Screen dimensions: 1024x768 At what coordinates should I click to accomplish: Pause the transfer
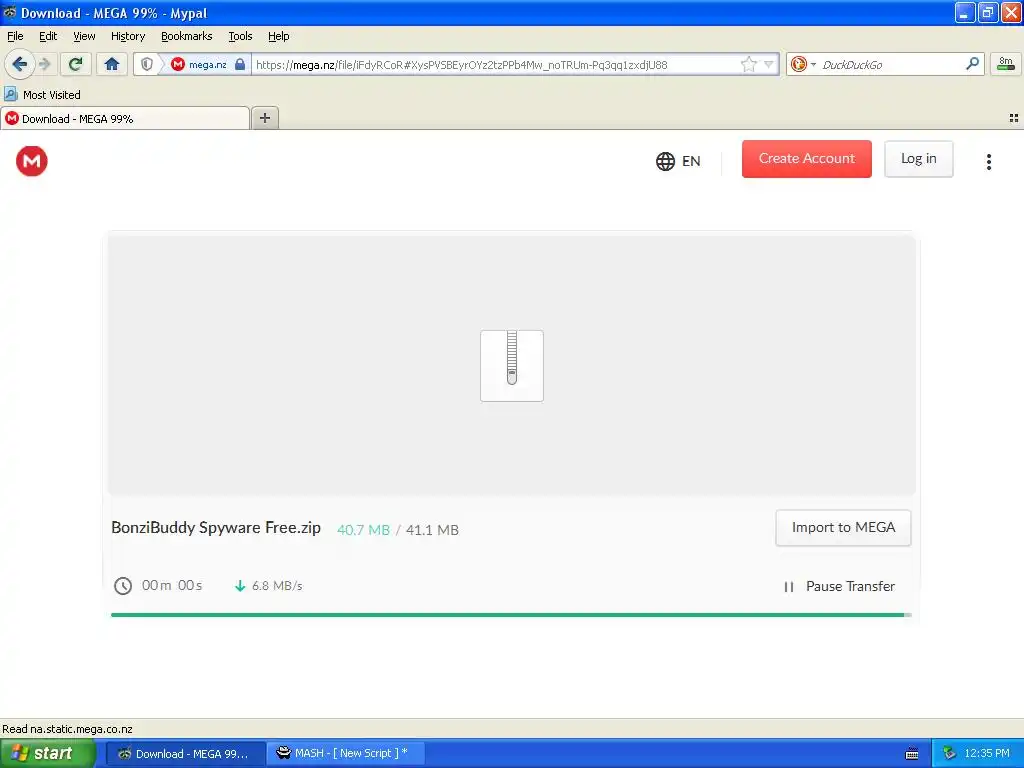839,586
